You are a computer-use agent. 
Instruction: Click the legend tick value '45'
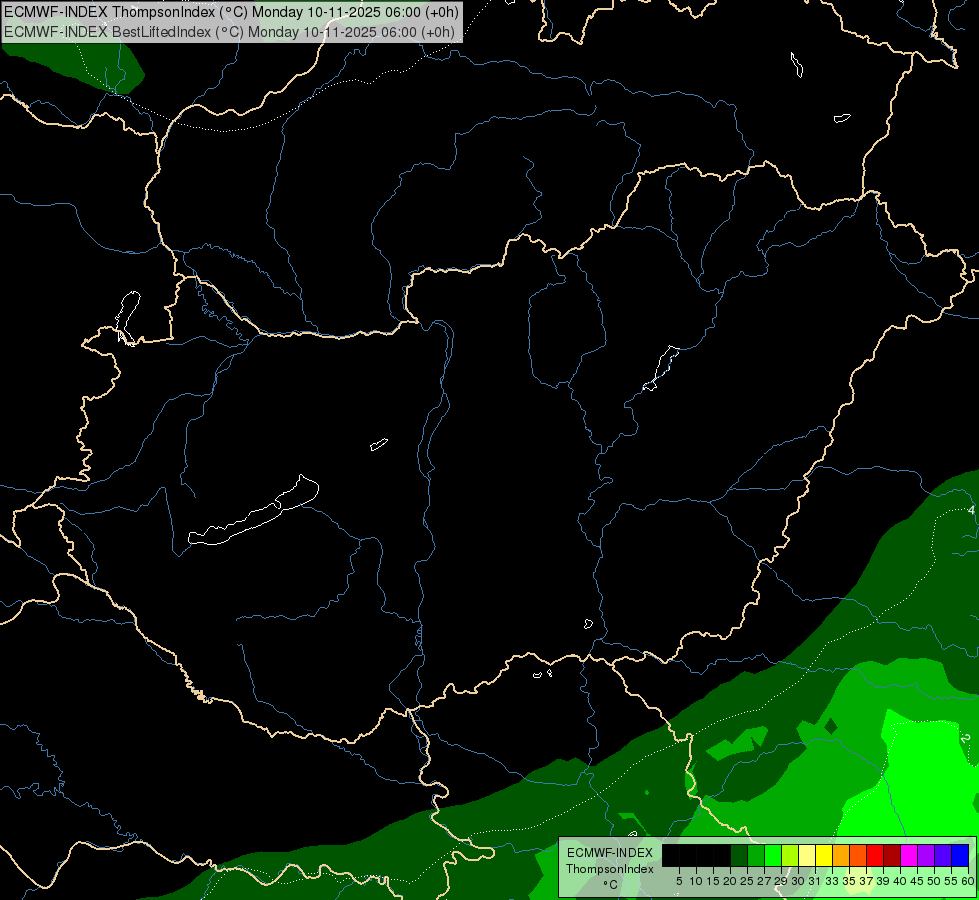tap(917, 881)
